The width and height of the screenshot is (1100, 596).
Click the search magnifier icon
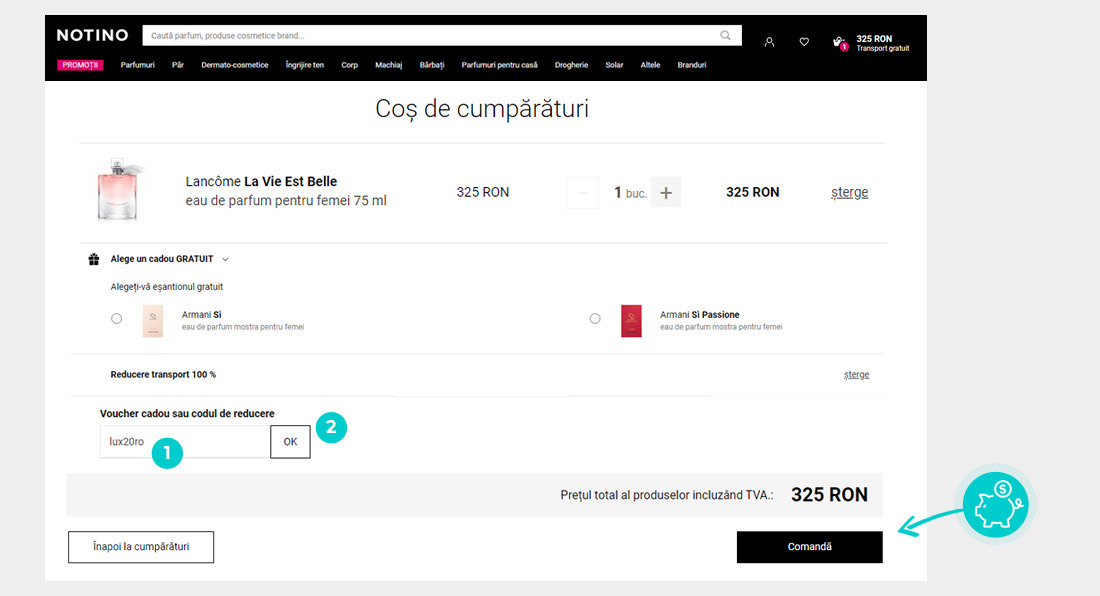[x=725, y=35]
